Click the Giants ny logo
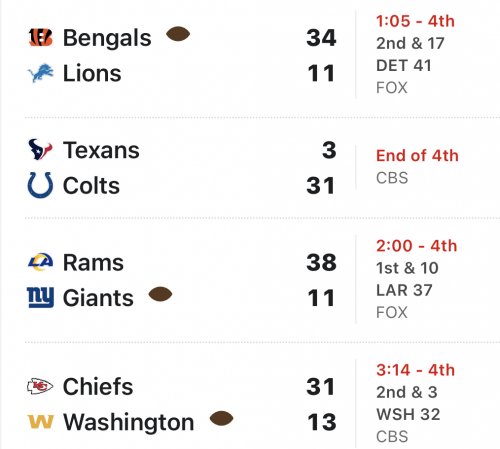 (40, 297)
